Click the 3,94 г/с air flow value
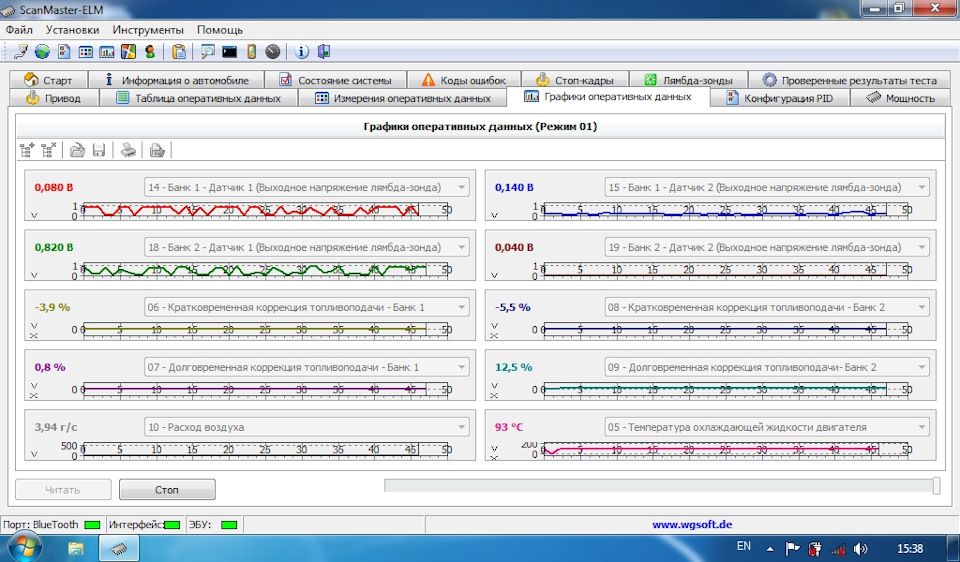960x562 pixels. [x=56, y=427]
